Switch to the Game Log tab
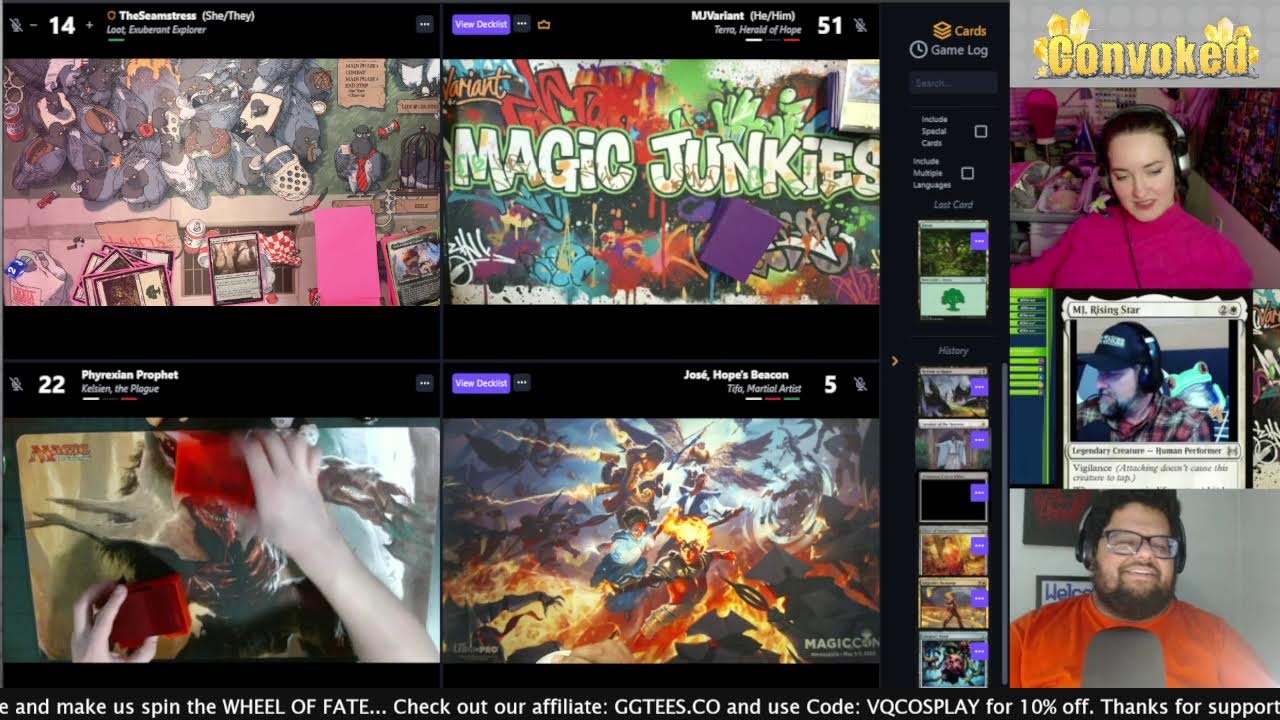1280x720 pixels. click(949, 49)
